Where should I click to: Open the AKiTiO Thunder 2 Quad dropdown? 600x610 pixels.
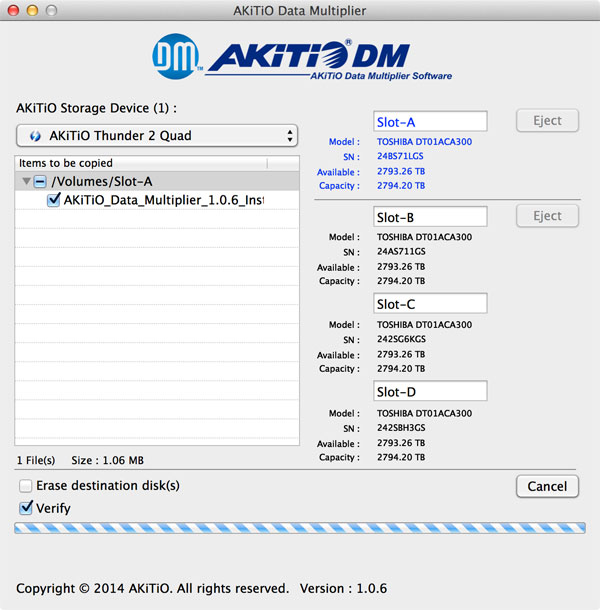click(157, 136)
